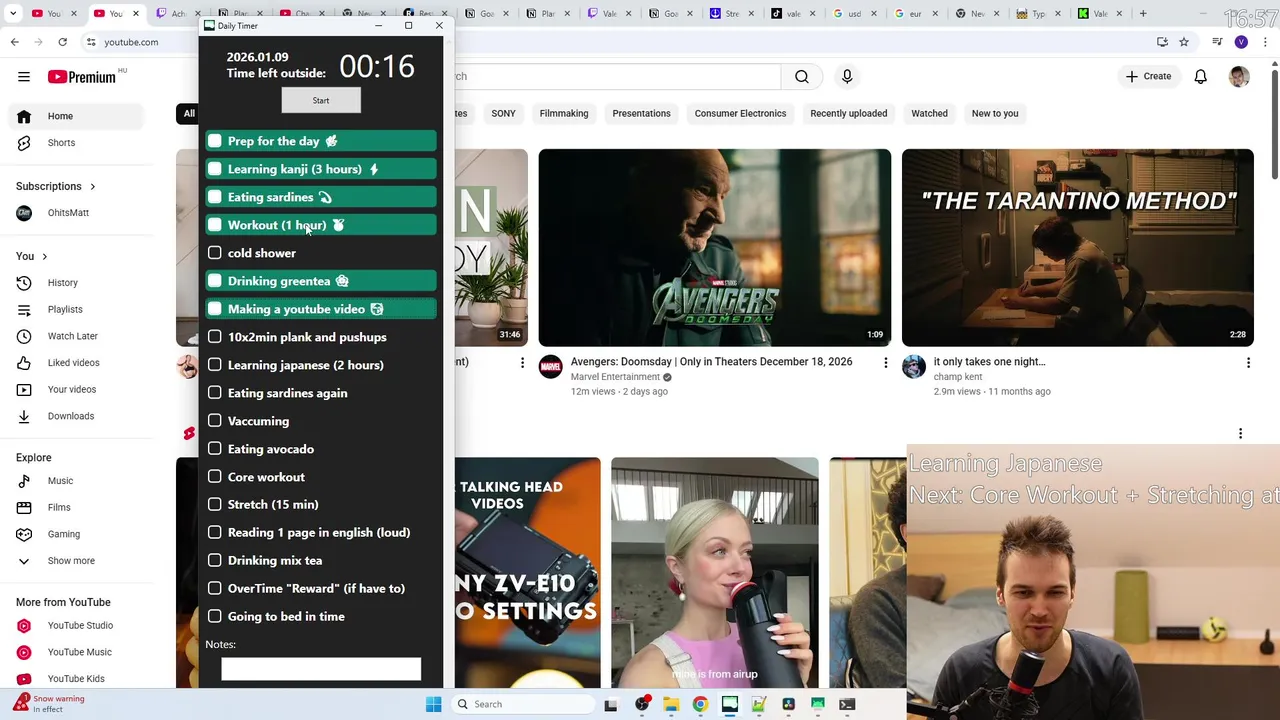Check Learning japanese (2 hours)
The image size is (1280, 720).
[214, 365]
